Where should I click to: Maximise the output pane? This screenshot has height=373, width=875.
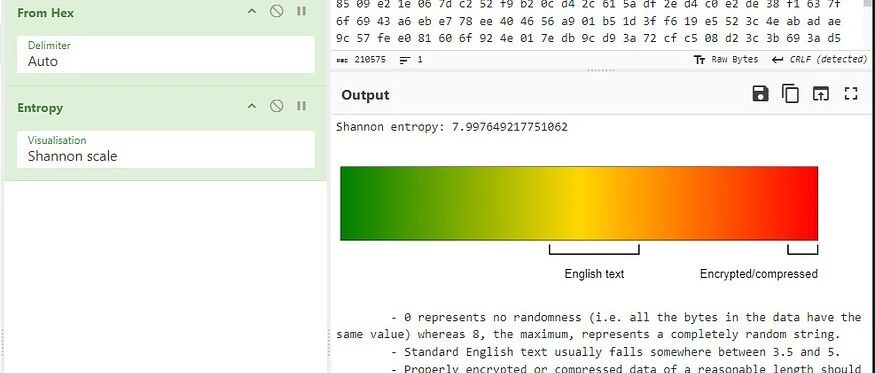(850, 94)
